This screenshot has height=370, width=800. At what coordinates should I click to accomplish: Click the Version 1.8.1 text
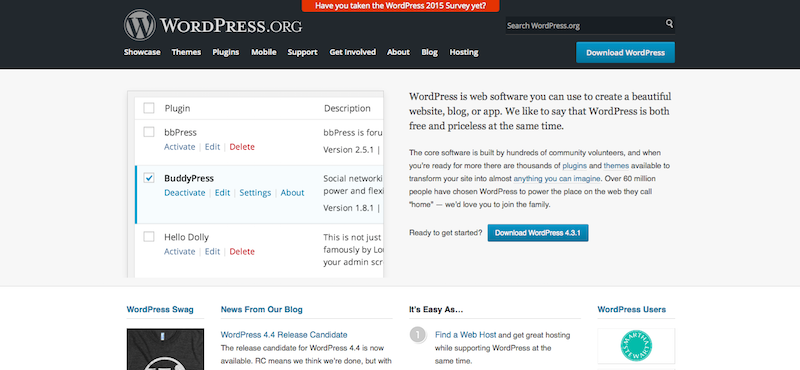pyautogui.click(x=349, y=208)
